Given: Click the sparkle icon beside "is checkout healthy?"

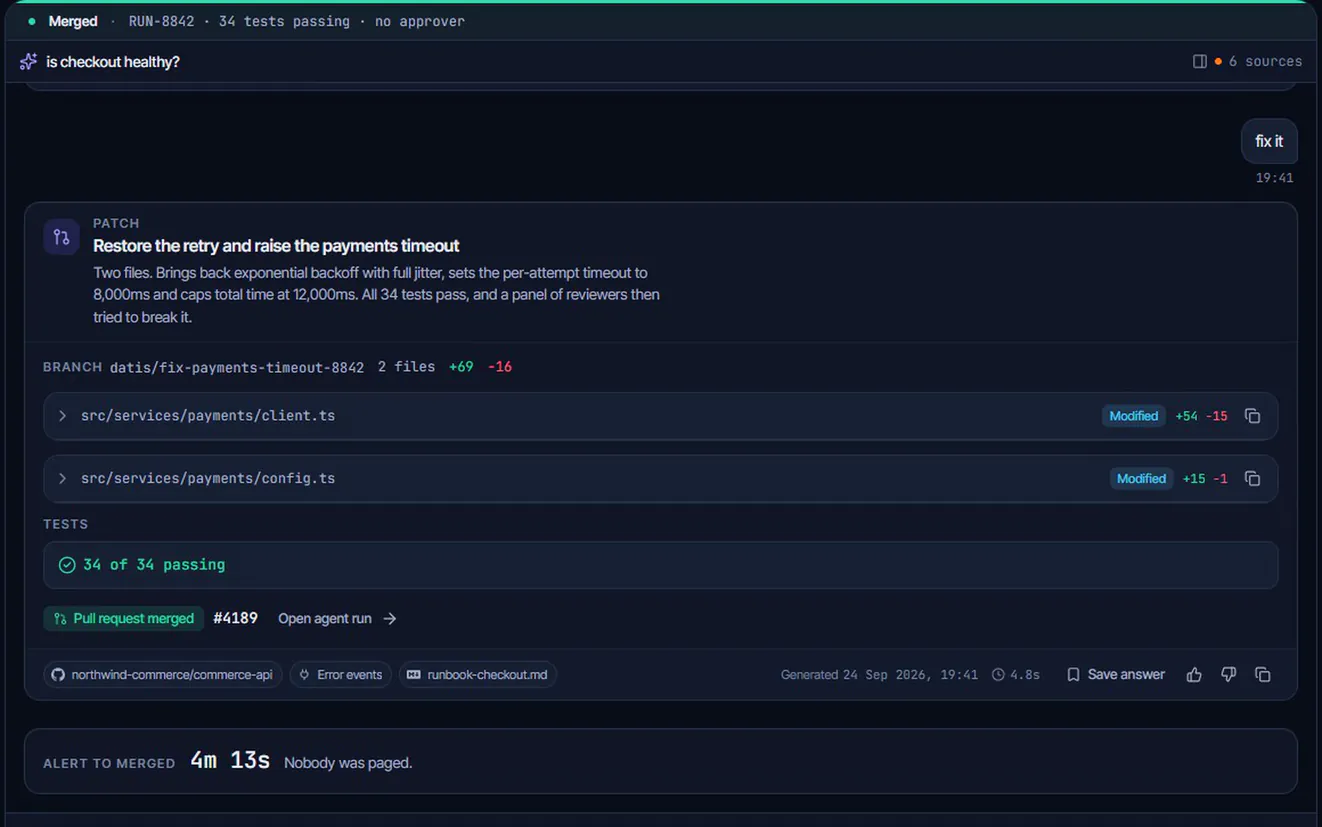Looking at the screenshot, I should (x=28, y=62).
